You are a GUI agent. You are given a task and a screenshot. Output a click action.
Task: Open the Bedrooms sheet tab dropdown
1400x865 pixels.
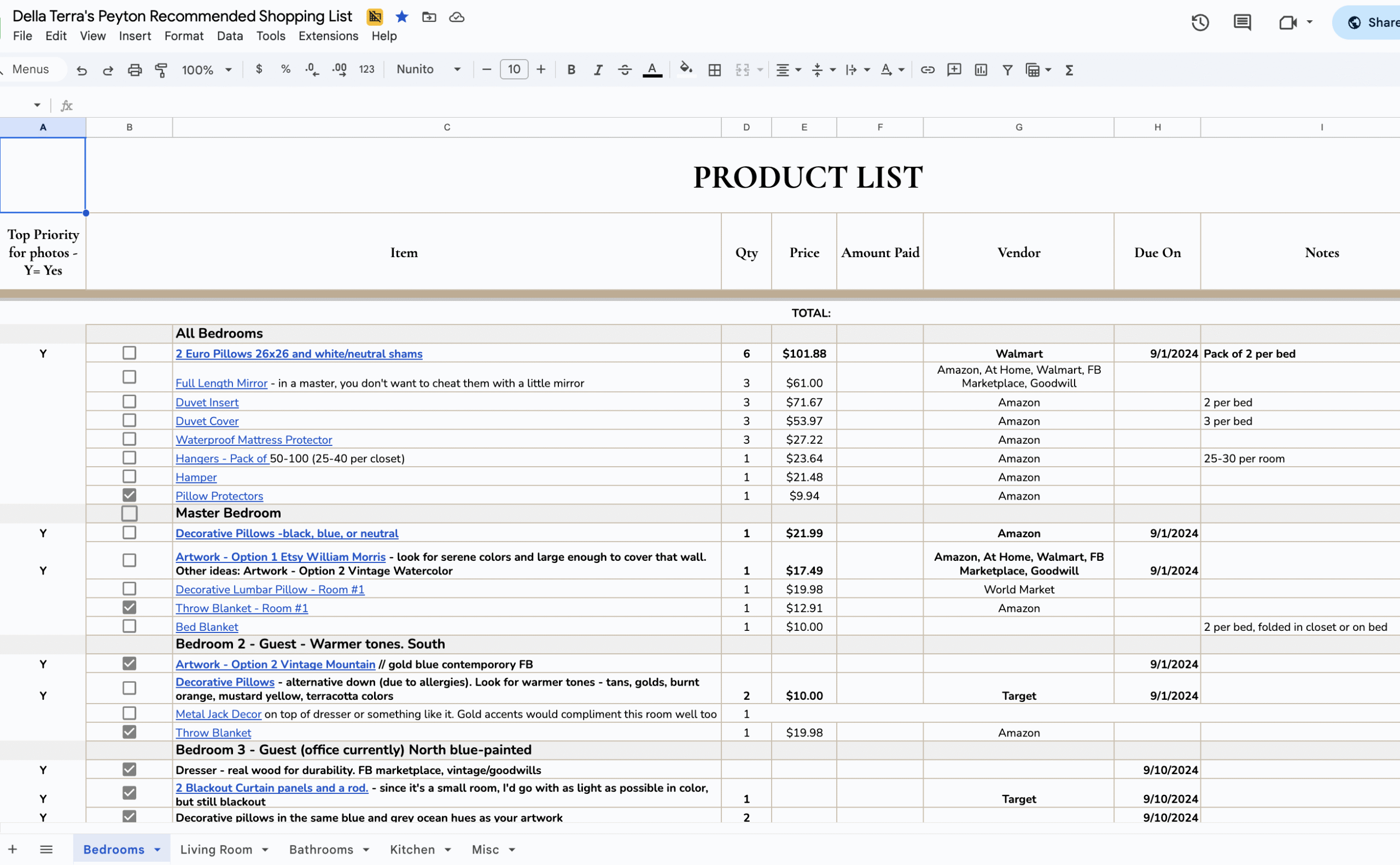click(156, 850)
